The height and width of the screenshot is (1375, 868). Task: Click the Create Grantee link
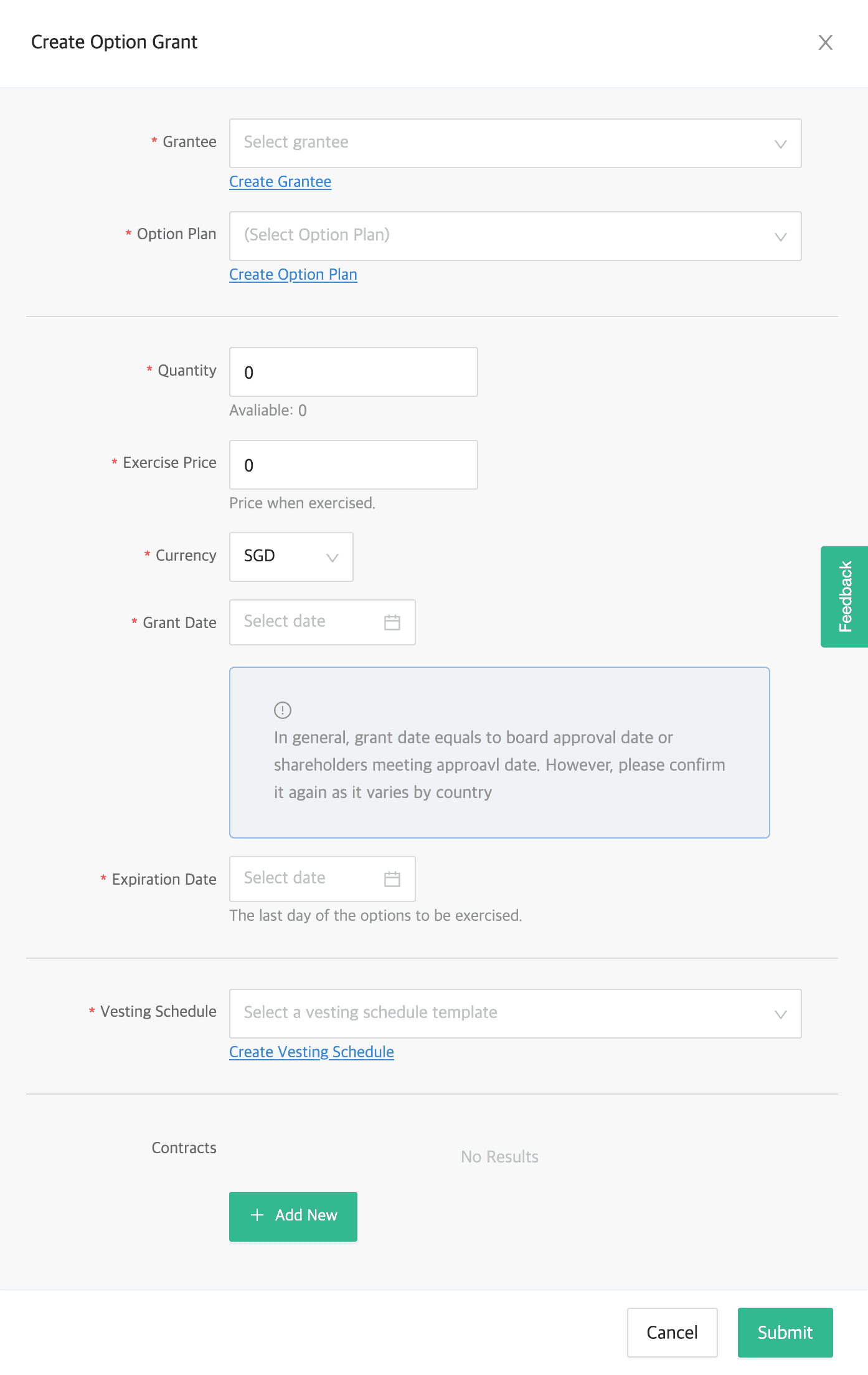click(x=280, y=182)
